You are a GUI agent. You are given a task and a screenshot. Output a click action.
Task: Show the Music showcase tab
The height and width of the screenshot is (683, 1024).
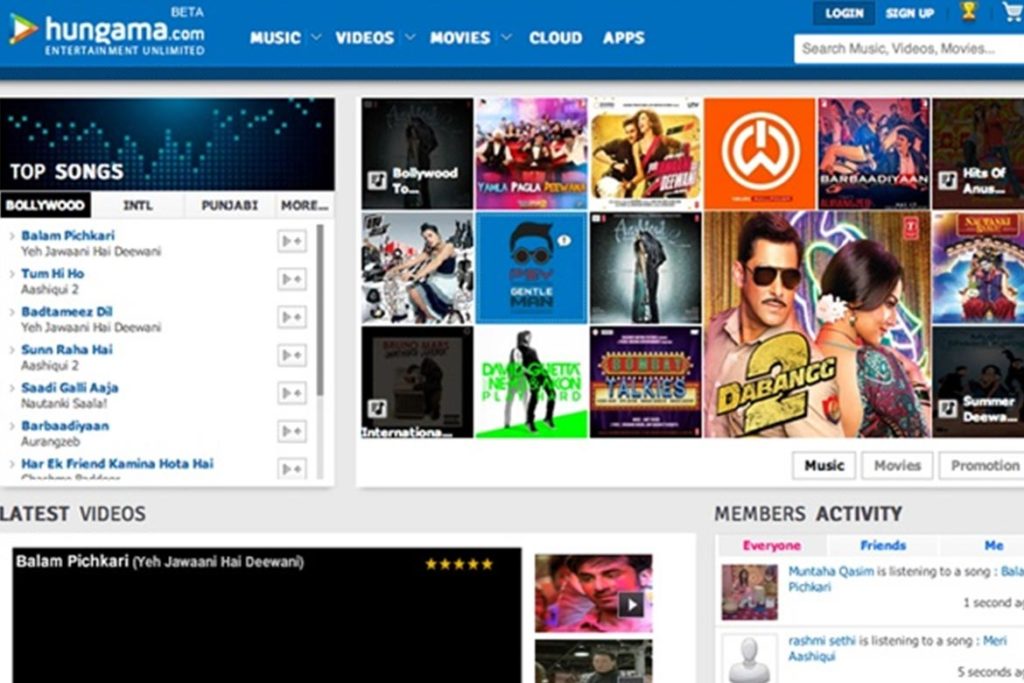[824, 466]
